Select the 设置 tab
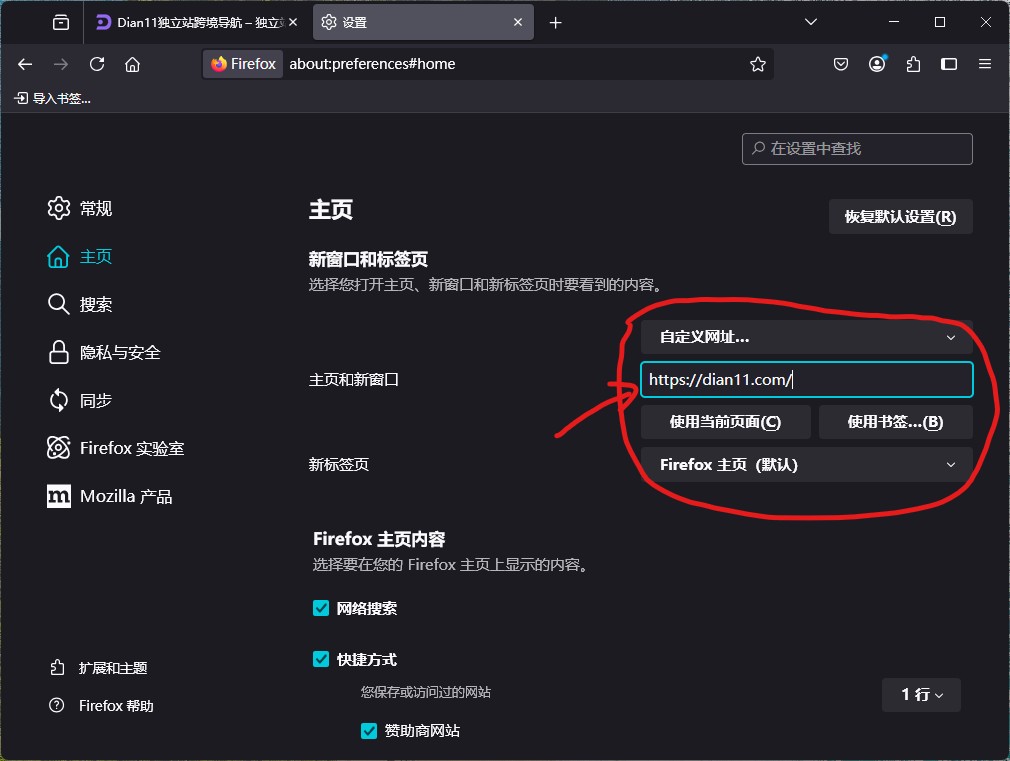Image resolution: width=1010 pixels, height=761 pixels. (423, 23)
